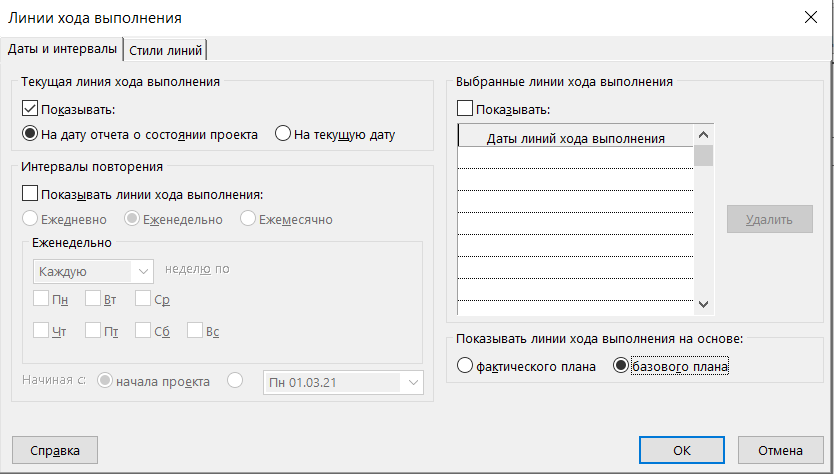Click the dates list scrollbar thumb
The height and width of the screenshot is (474, 834).
tap(703, 156)
